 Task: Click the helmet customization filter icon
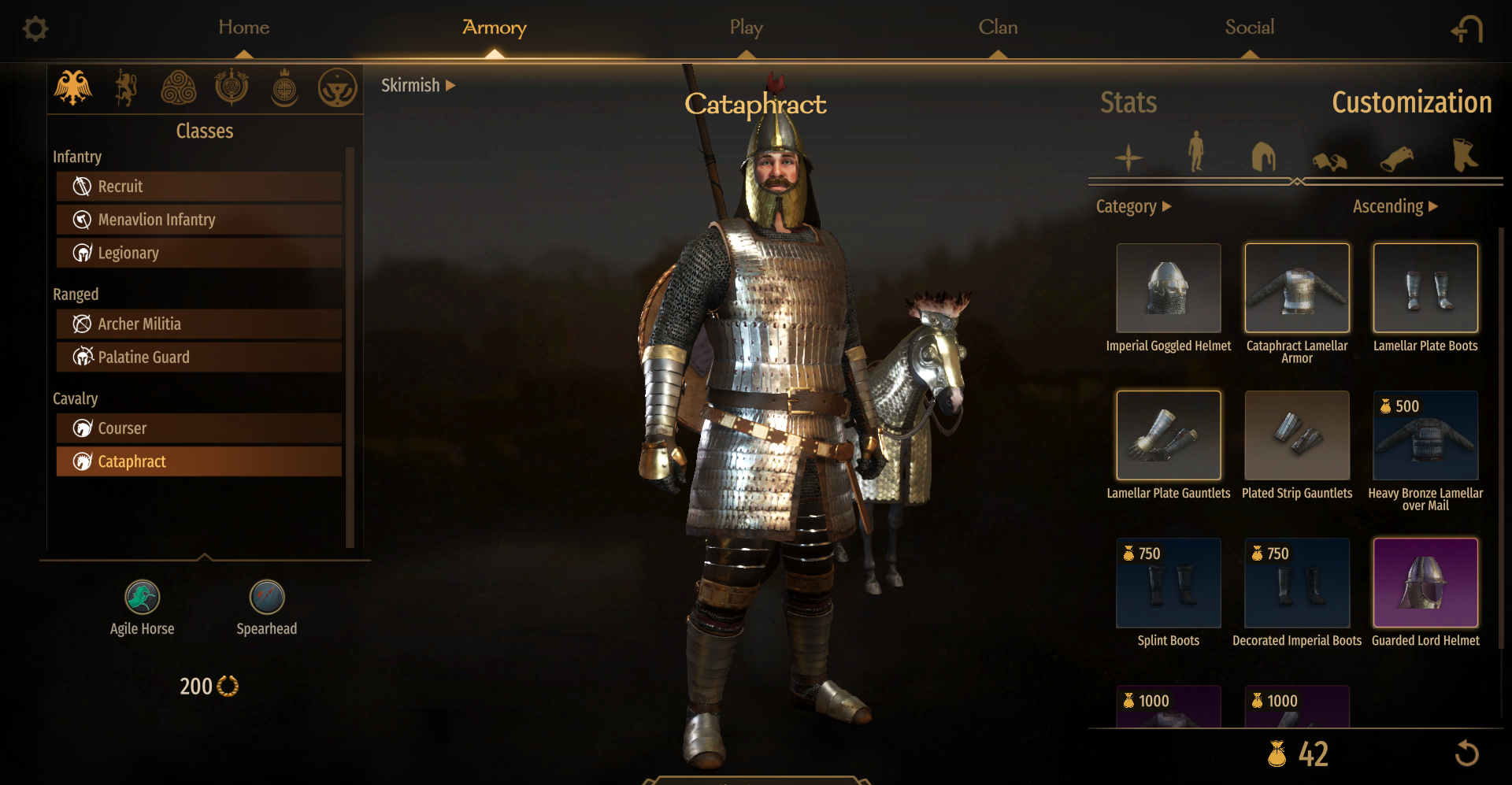(x=1263, y=155)
